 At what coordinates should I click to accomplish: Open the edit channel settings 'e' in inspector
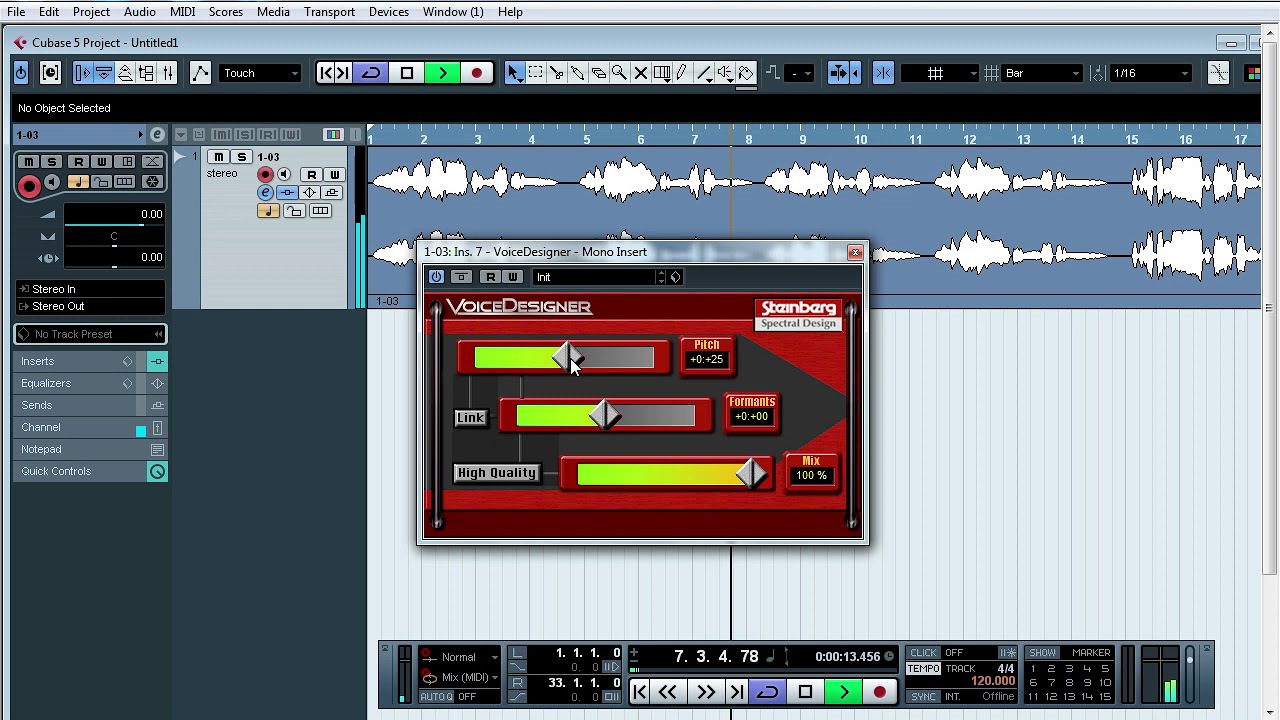tap(157, 135)
